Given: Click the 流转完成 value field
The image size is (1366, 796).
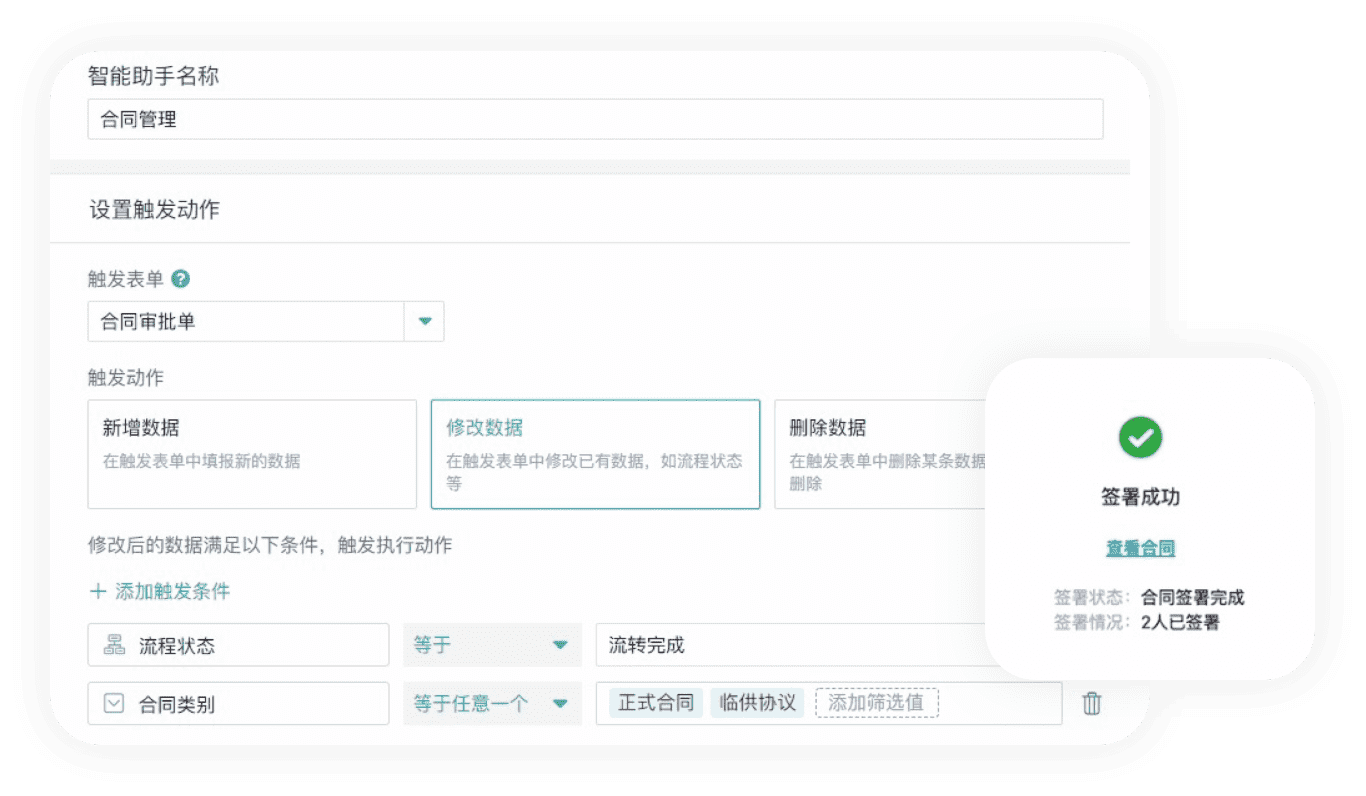Looking at the screenshot, I should pos(790,645).
